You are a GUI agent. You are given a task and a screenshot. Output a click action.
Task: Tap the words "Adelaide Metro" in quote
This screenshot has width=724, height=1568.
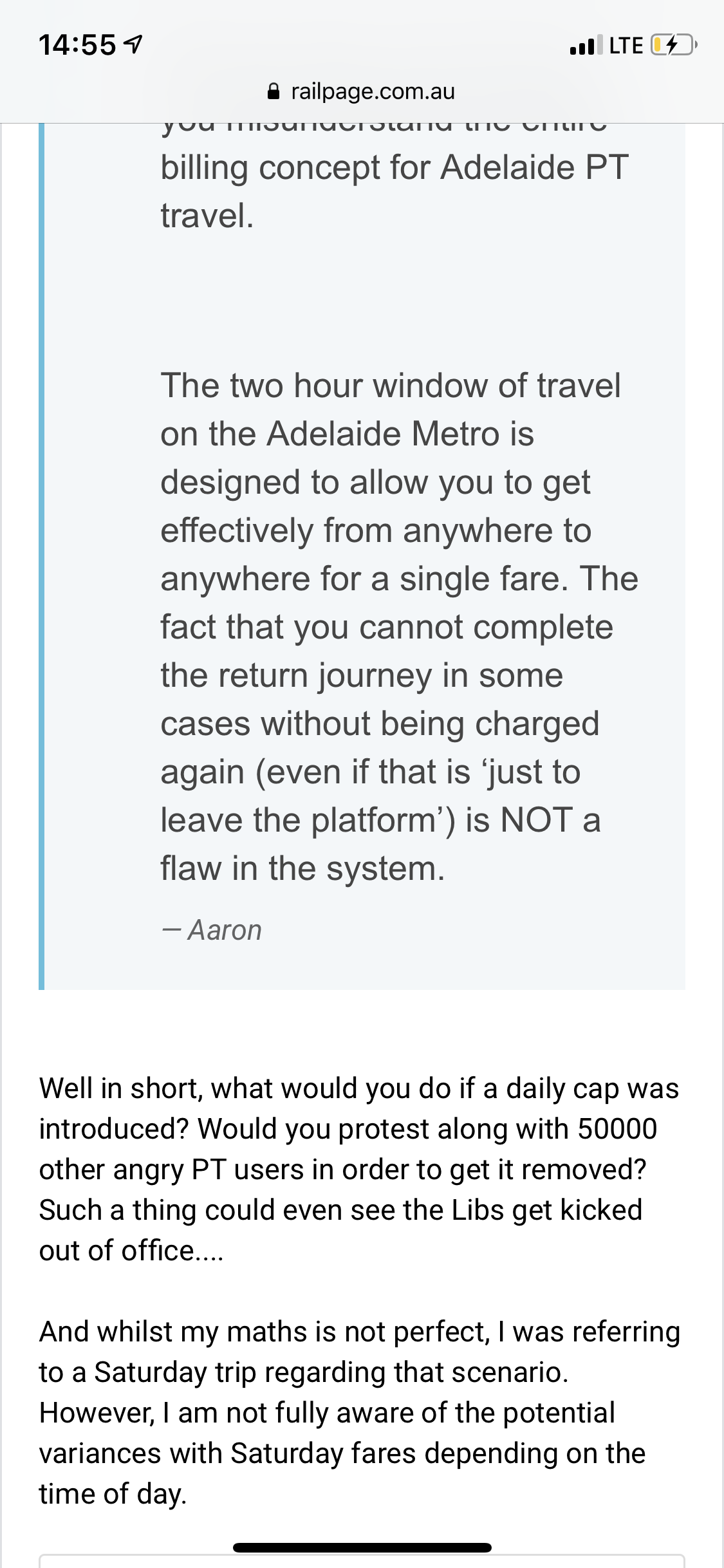click(x=384, y=434)
